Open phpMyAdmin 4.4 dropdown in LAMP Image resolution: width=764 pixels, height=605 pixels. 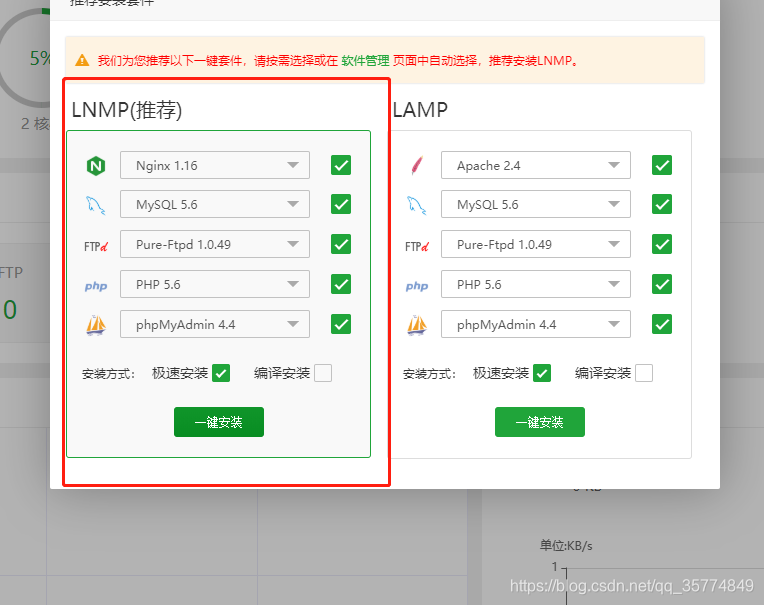(536, 324)
